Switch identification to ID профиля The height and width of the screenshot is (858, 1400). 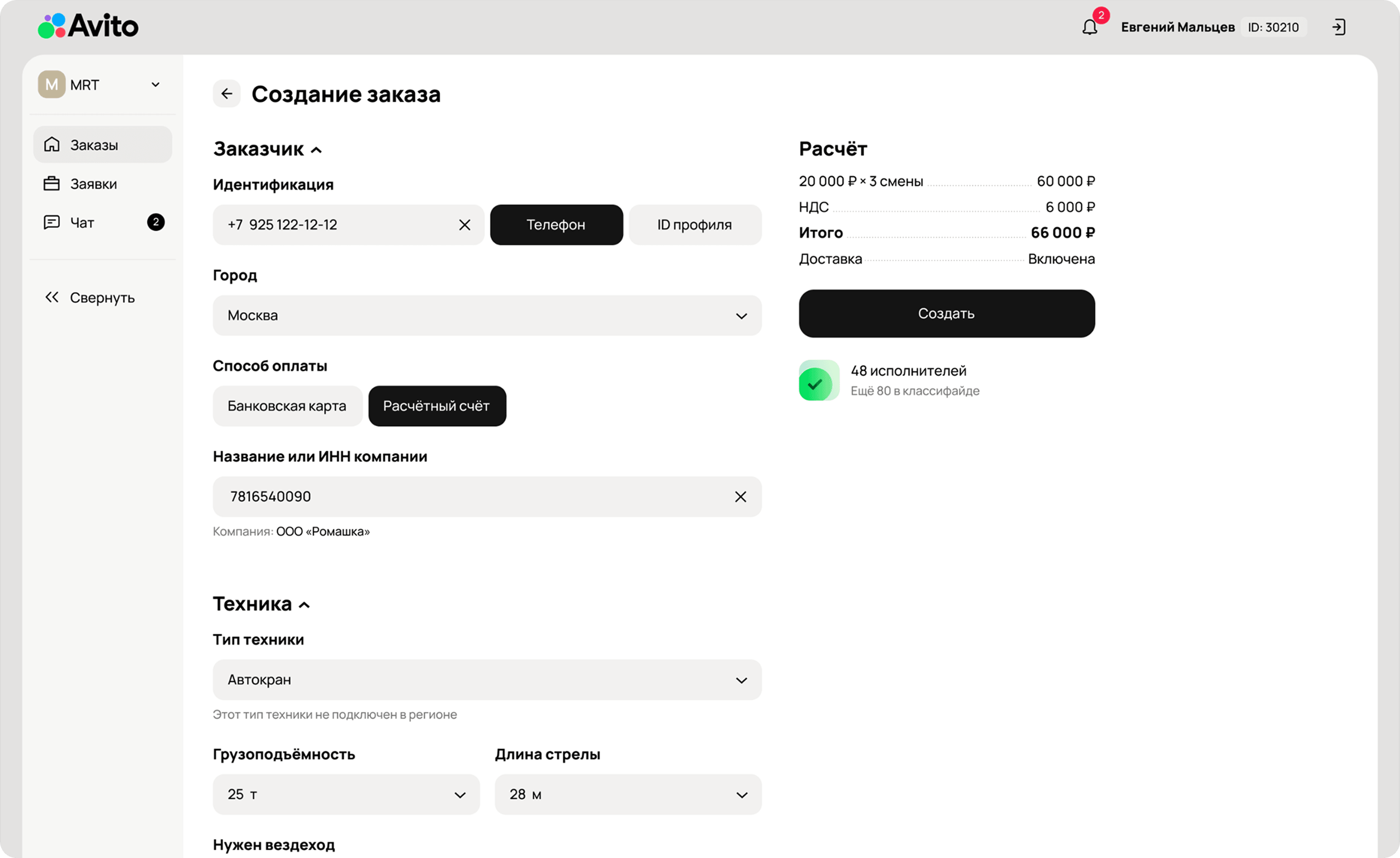(694, 225)
